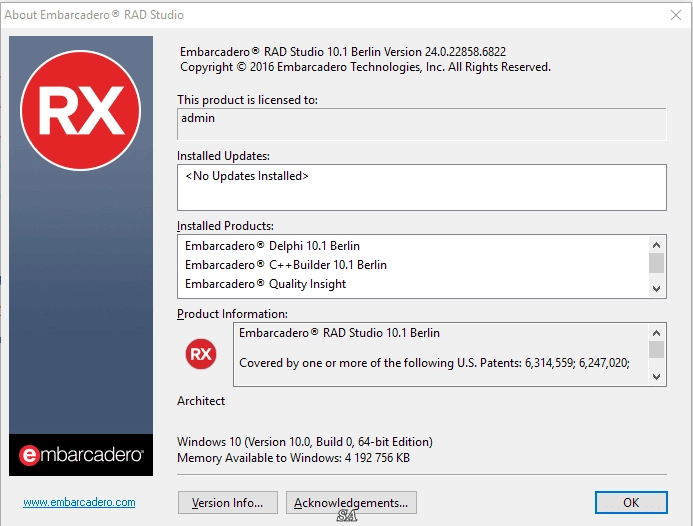Click the OK button
The width and height of the screenshot is (693, 526).
point(631,503)
